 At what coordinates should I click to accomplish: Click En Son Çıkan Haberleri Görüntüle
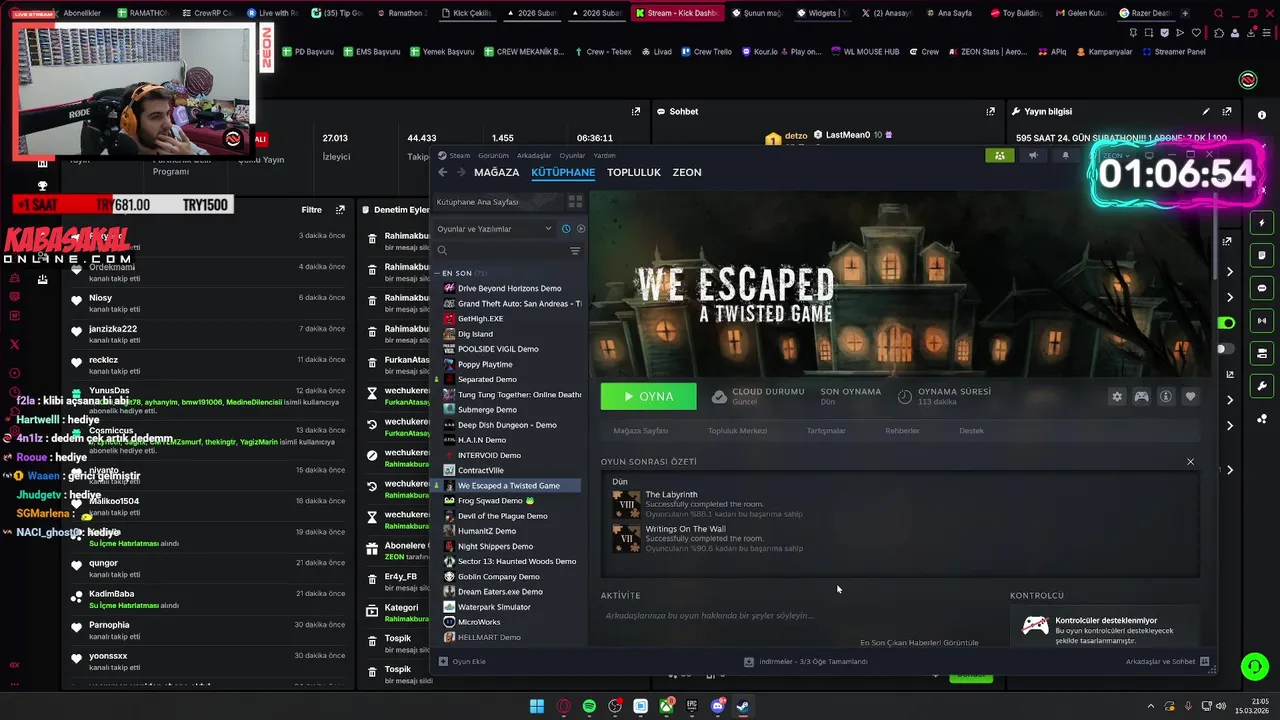919,643
